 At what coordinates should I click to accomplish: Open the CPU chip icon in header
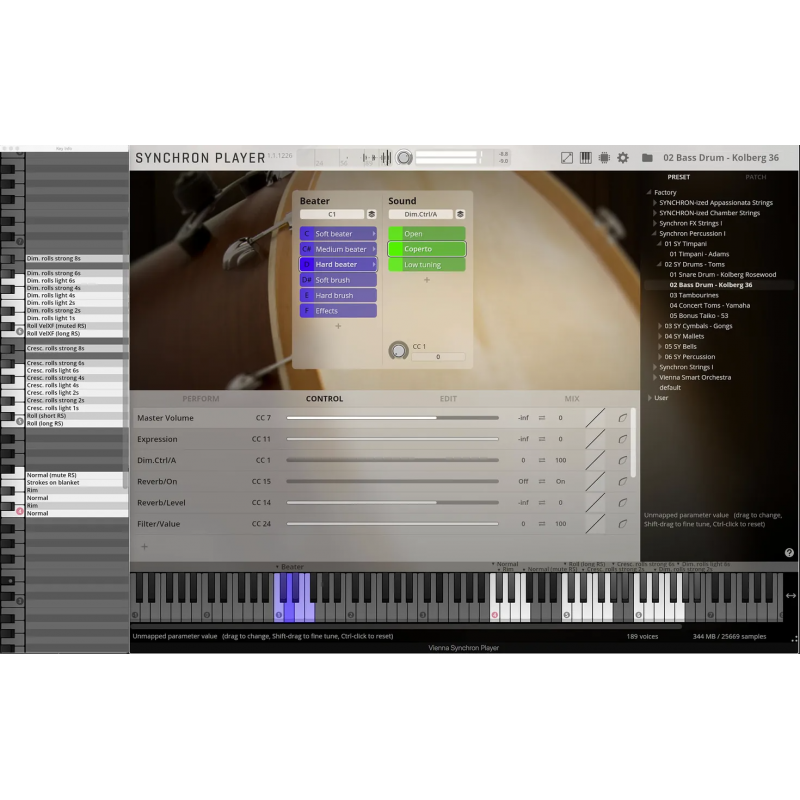tap(604, 158)
